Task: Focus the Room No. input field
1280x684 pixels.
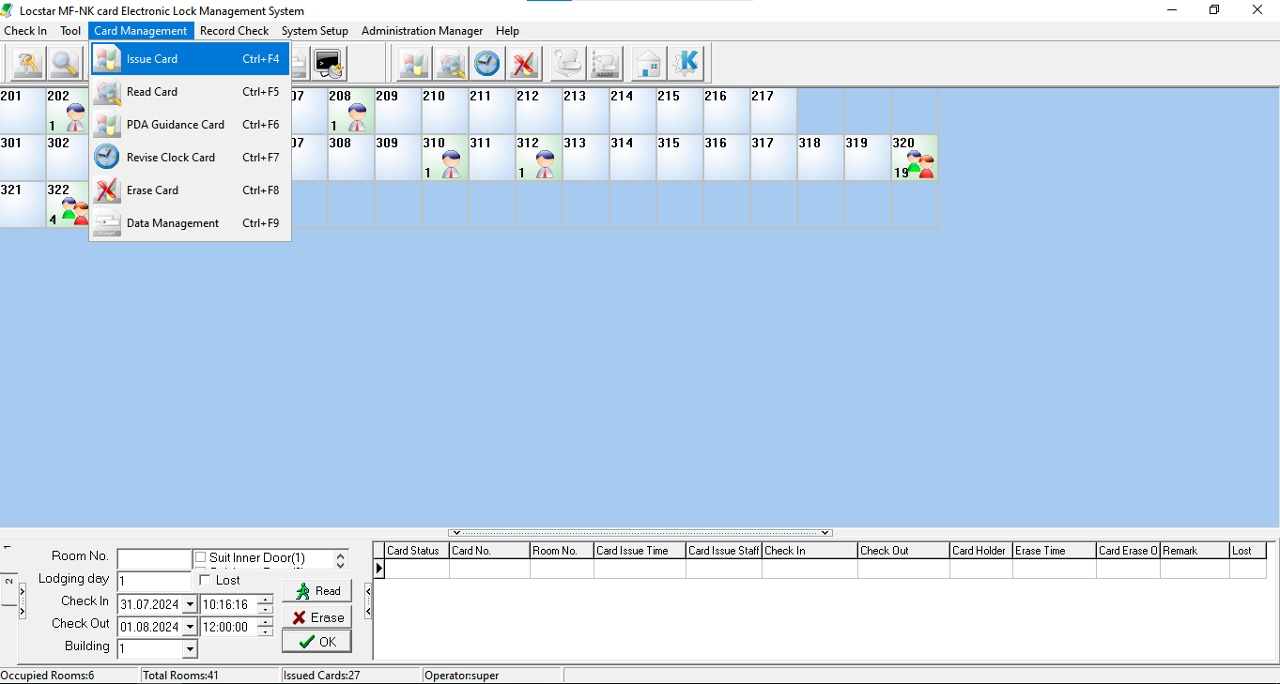Action: 154,559
